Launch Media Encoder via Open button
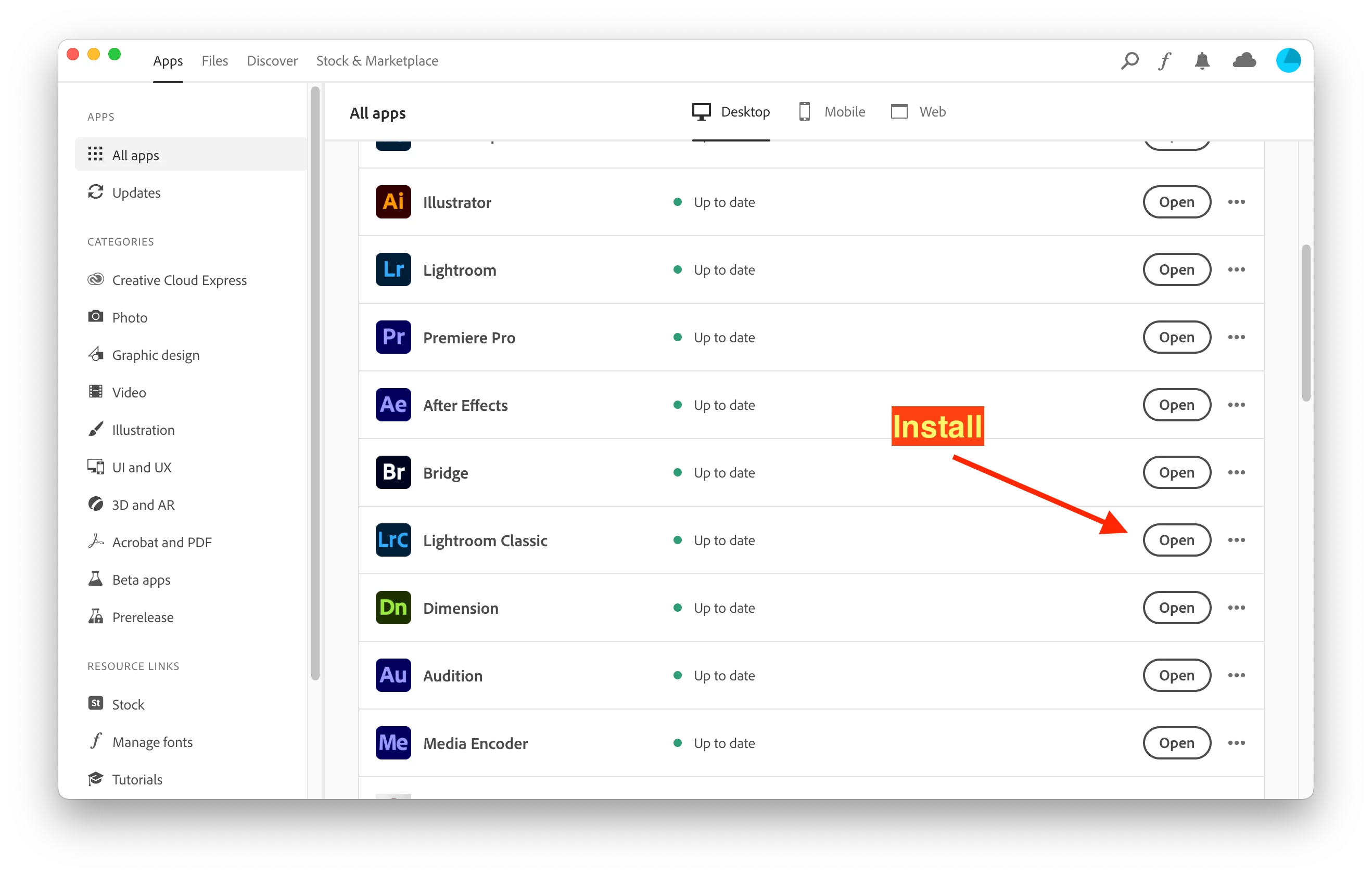 [x=1177, y=743]
